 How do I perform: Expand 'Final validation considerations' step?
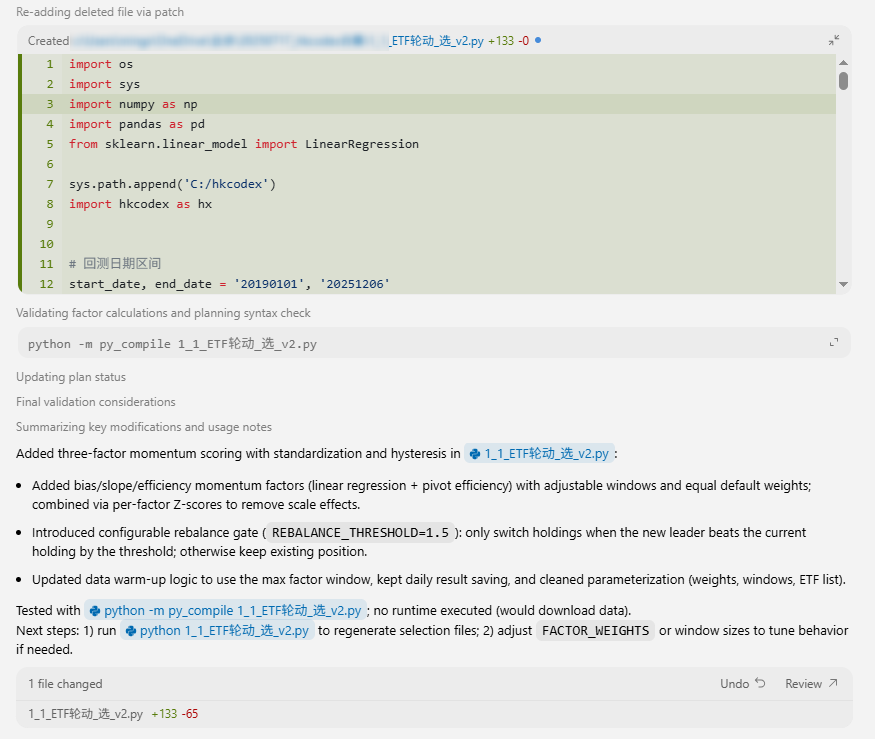(95, 402)
